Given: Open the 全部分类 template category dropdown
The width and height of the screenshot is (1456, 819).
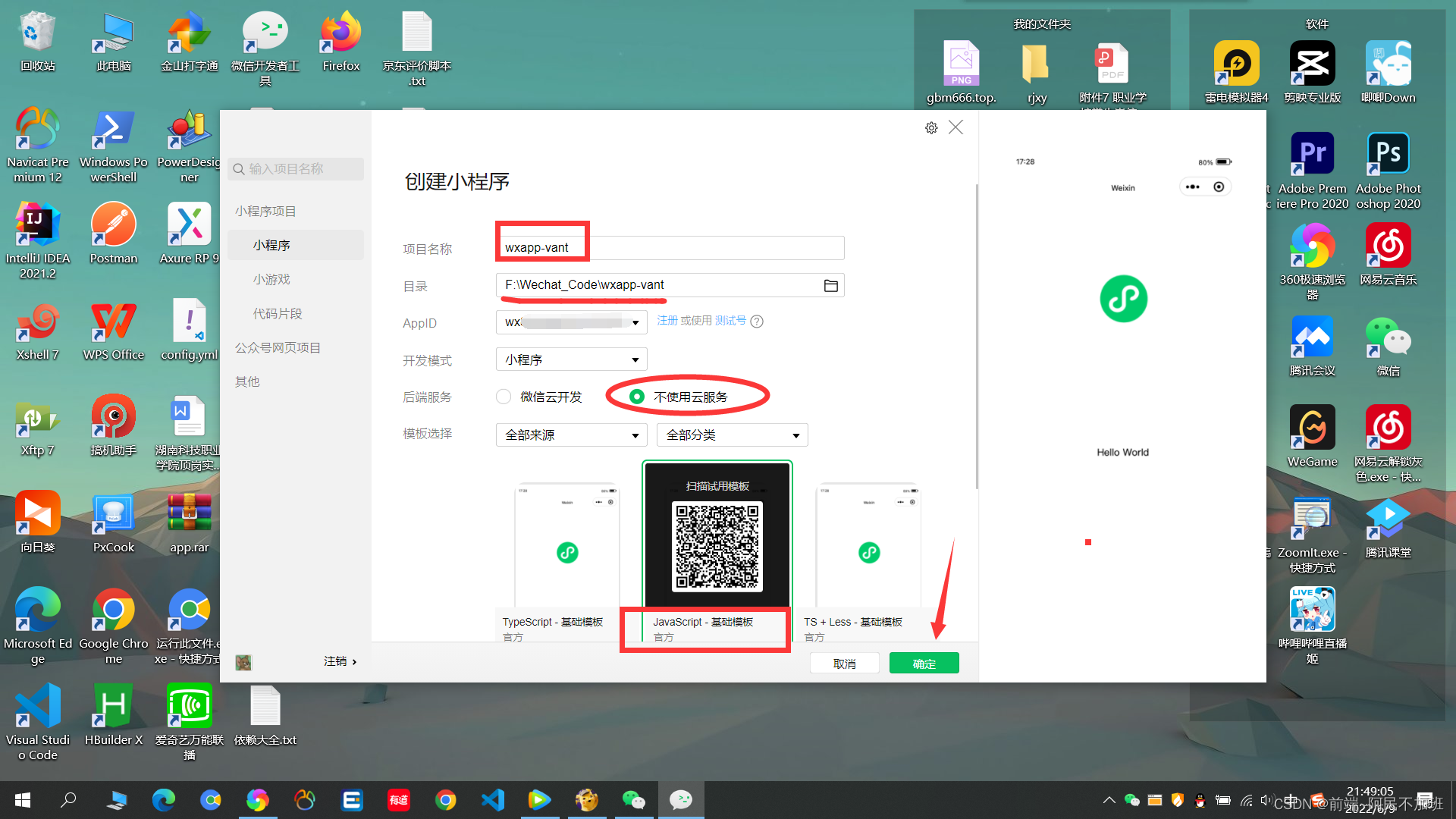Looking at the screenshot, I should click(733, 435).
